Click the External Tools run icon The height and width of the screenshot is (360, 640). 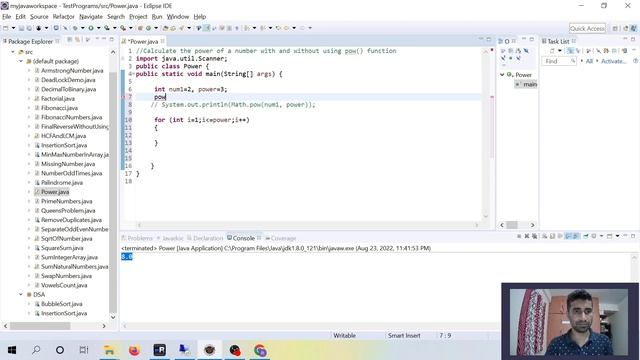(123, 28)
